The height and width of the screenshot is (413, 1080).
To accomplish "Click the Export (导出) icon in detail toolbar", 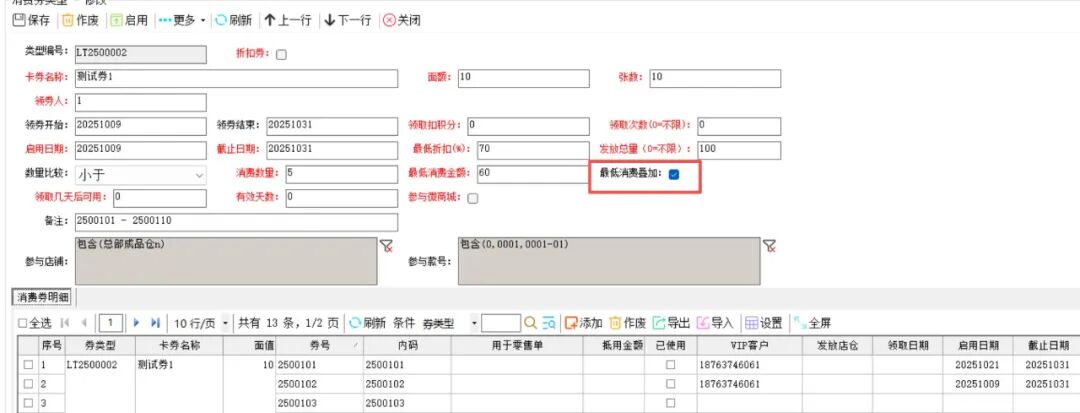I will point(659,322).
